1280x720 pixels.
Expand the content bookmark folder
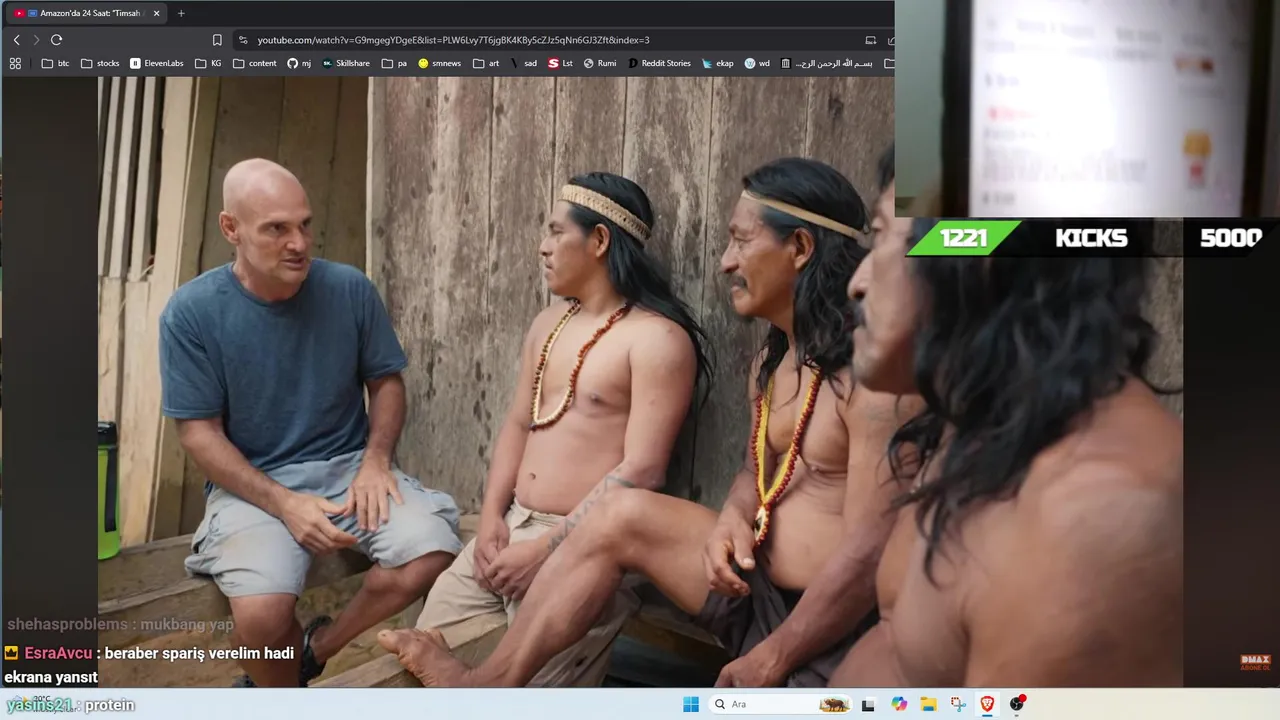254,63
